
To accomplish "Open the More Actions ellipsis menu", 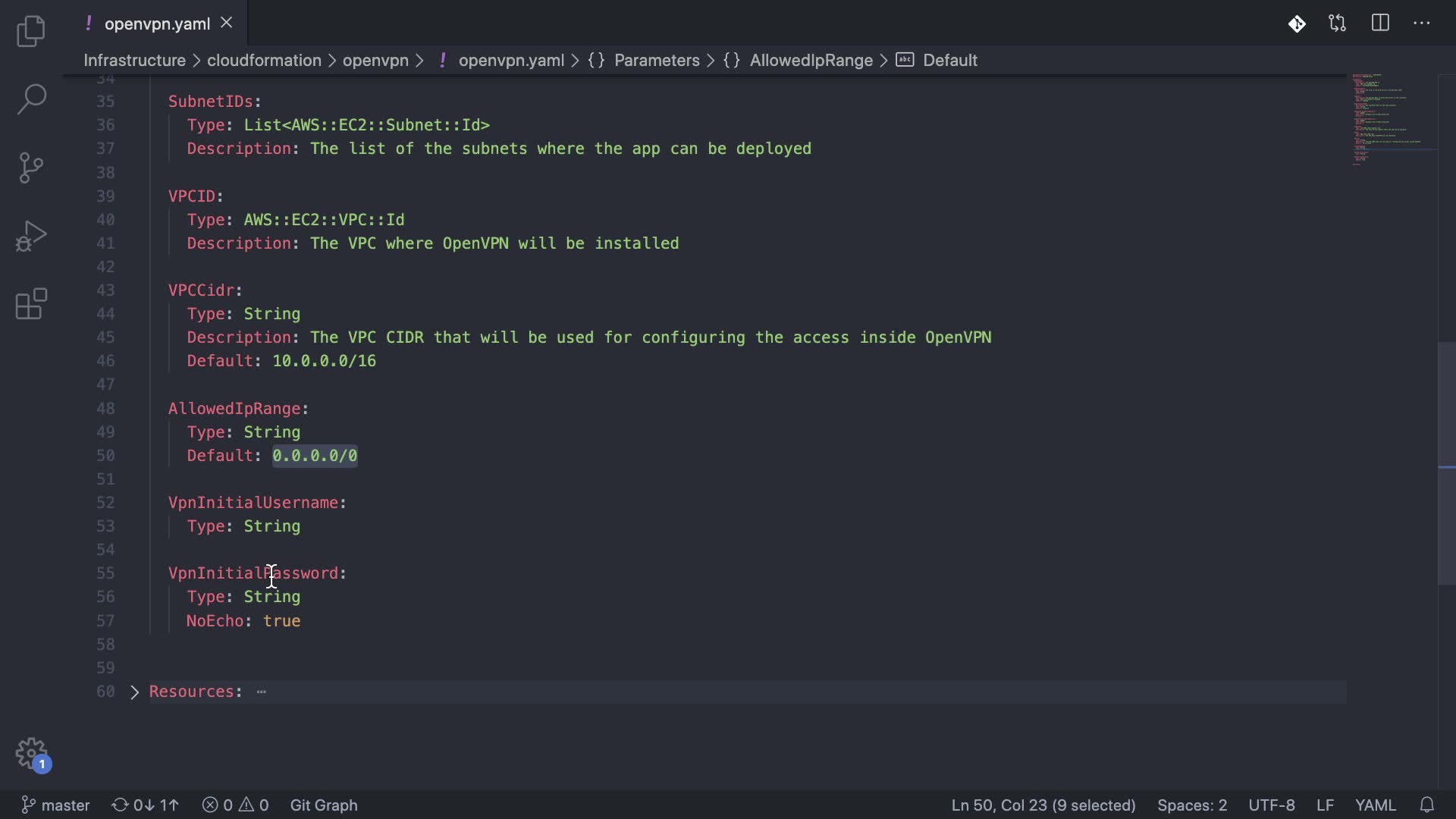I will pos(1422,24).
